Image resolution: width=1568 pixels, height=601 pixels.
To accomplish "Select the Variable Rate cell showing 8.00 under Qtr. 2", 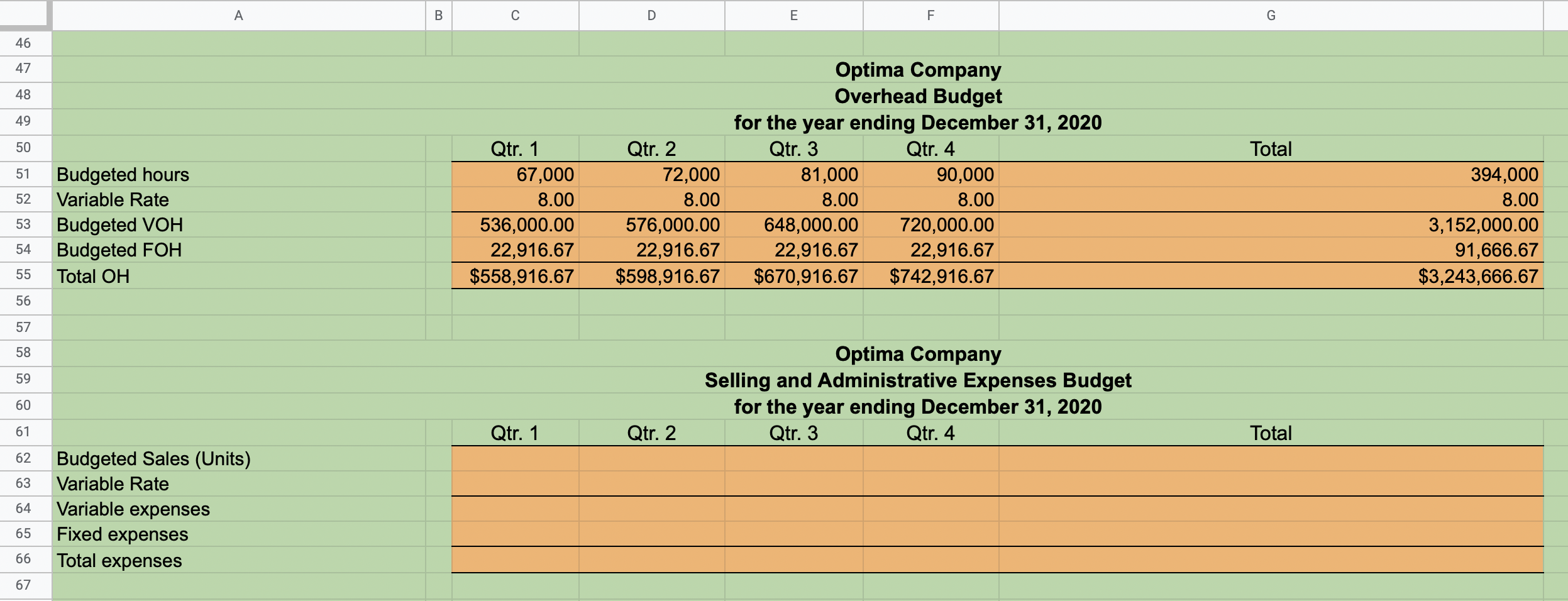I will [651, 200].
